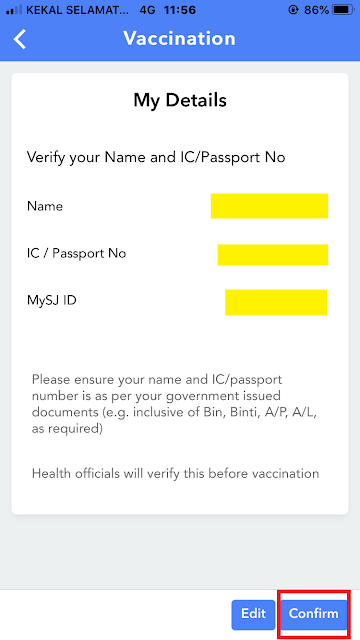This screenshot has height=640, width=360.
Task: Select the MySJ ID value field
Action: (x=276, y=302)
